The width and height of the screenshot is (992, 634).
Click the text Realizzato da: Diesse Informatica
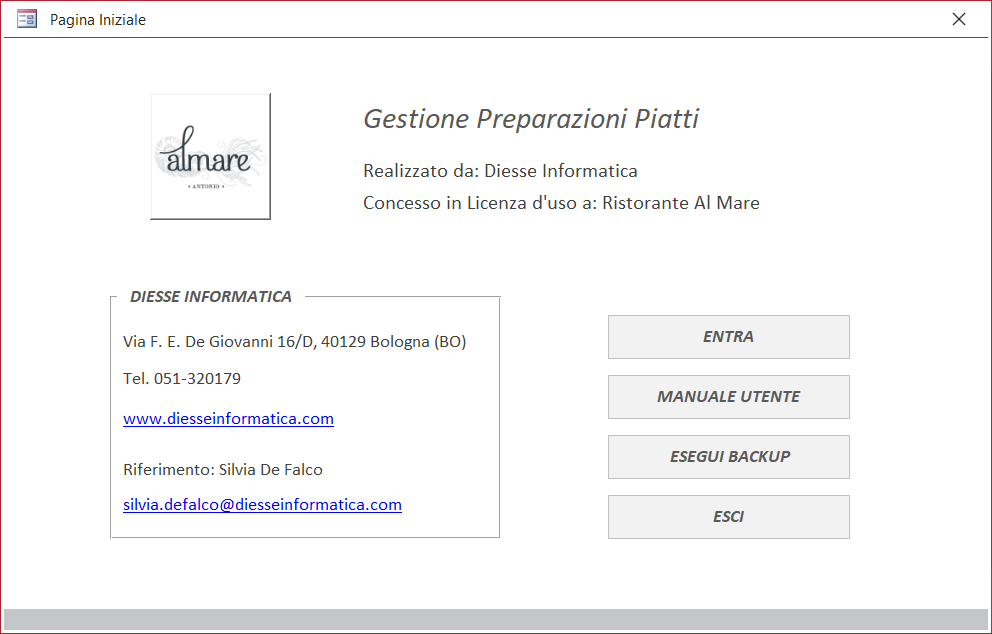500,171
